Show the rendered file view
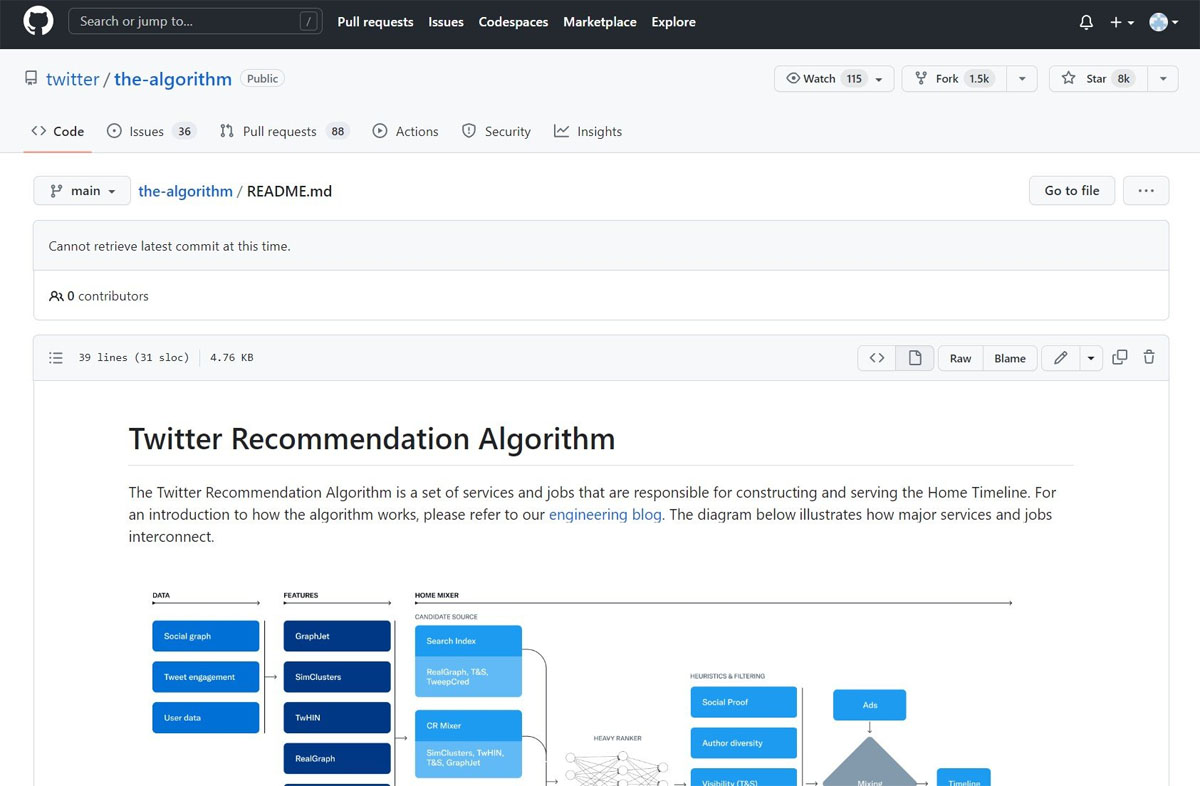The width and height of the screenshot is (1200, 786). click(915, 358)
